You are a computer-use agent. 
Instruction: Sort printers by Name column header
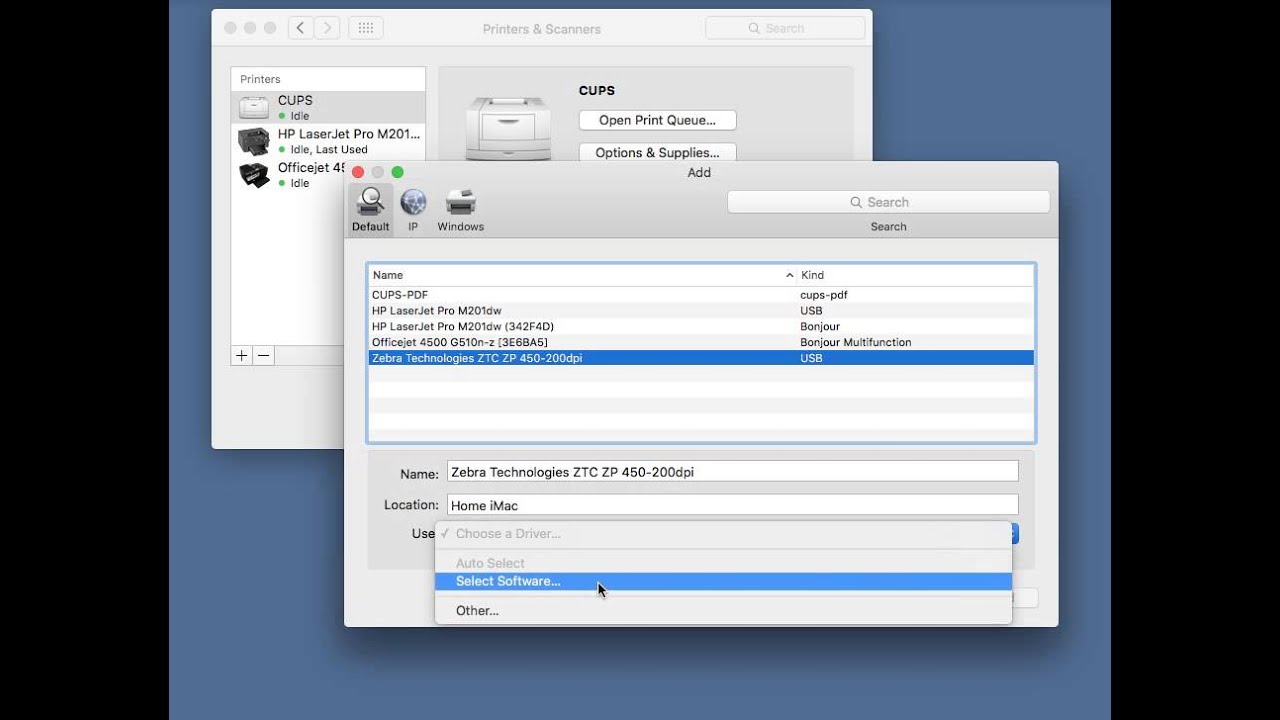coord(582,275)
